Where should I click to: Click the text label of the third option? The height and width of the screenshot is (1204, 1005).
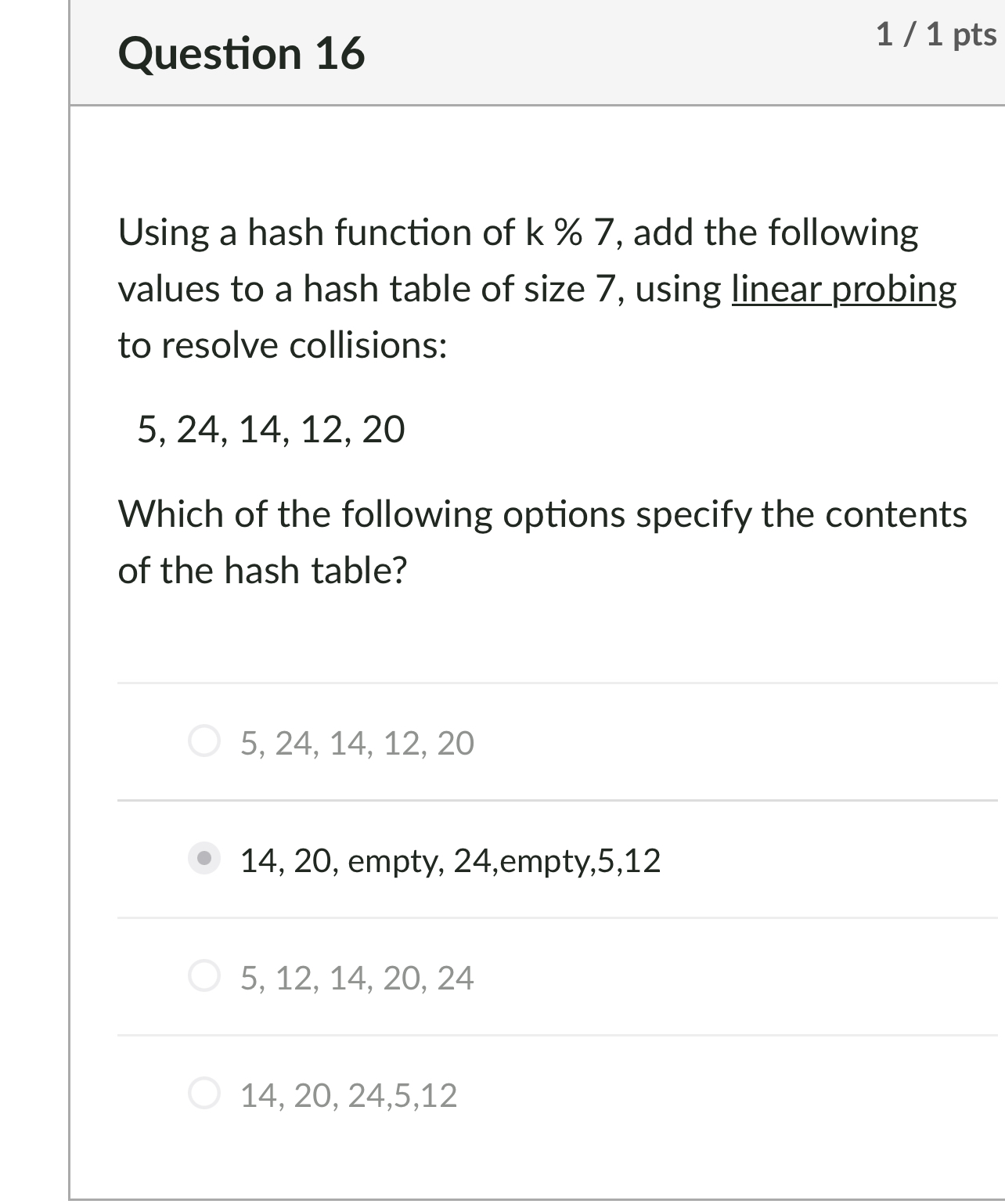click(357, 978)
